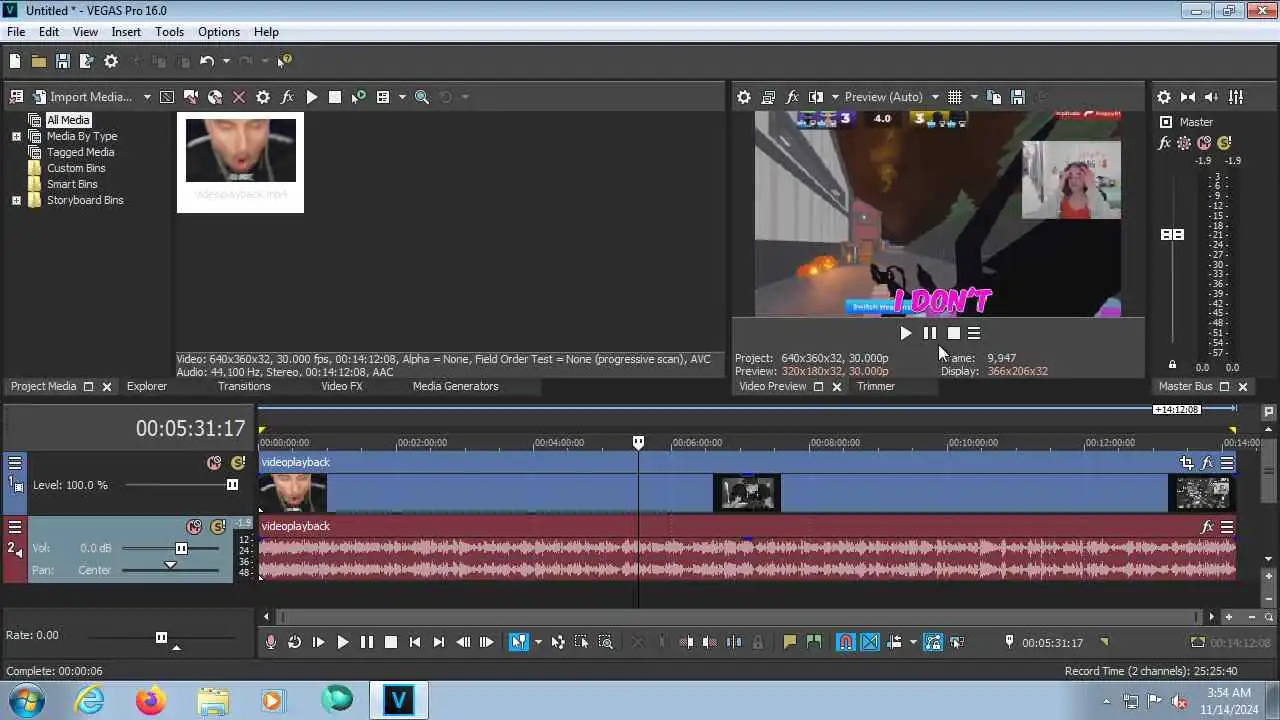
Task: Adjust the video track Level slider
Action: (232, 485)
